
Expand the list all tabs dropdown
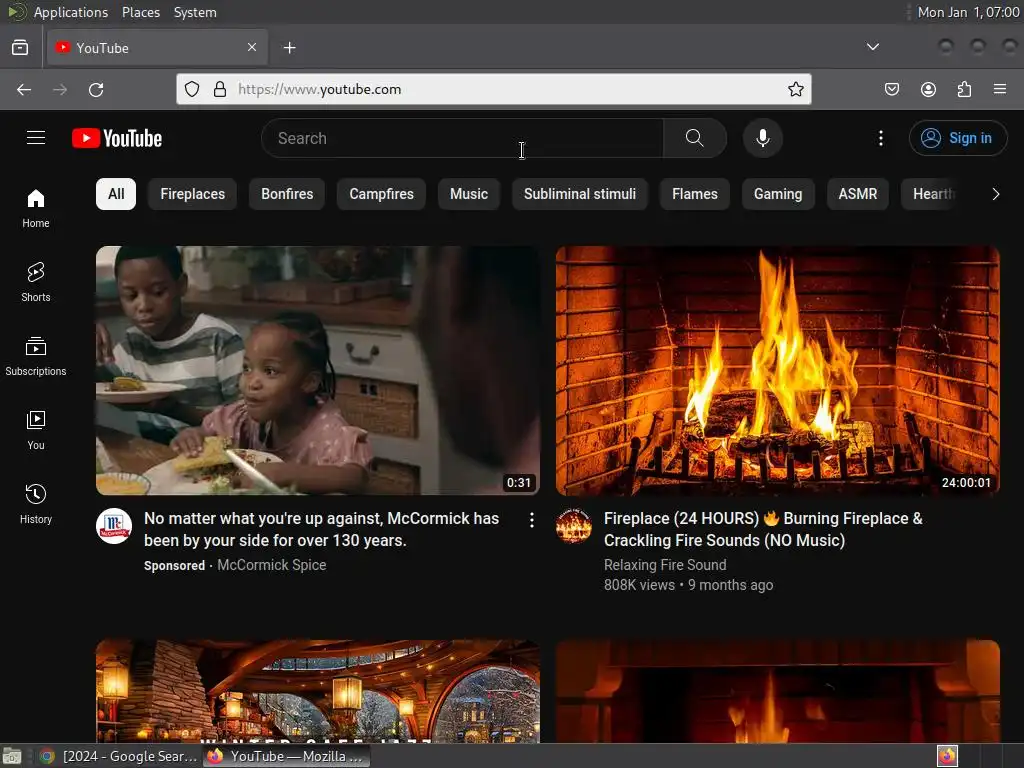click(x=872, y=47)
